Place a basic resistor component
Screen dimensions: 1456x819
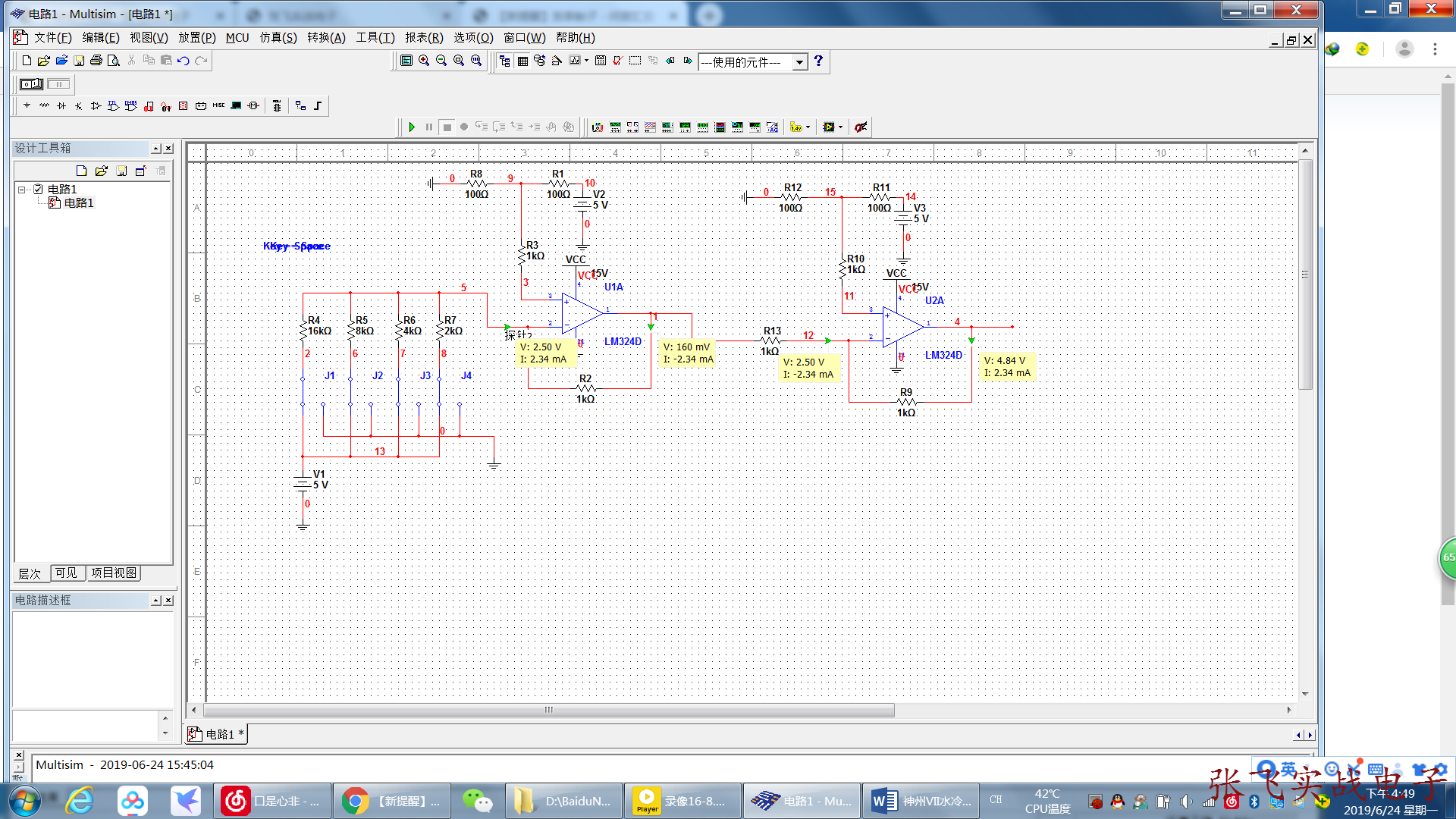pyautogui.click(x=44, y=105)
